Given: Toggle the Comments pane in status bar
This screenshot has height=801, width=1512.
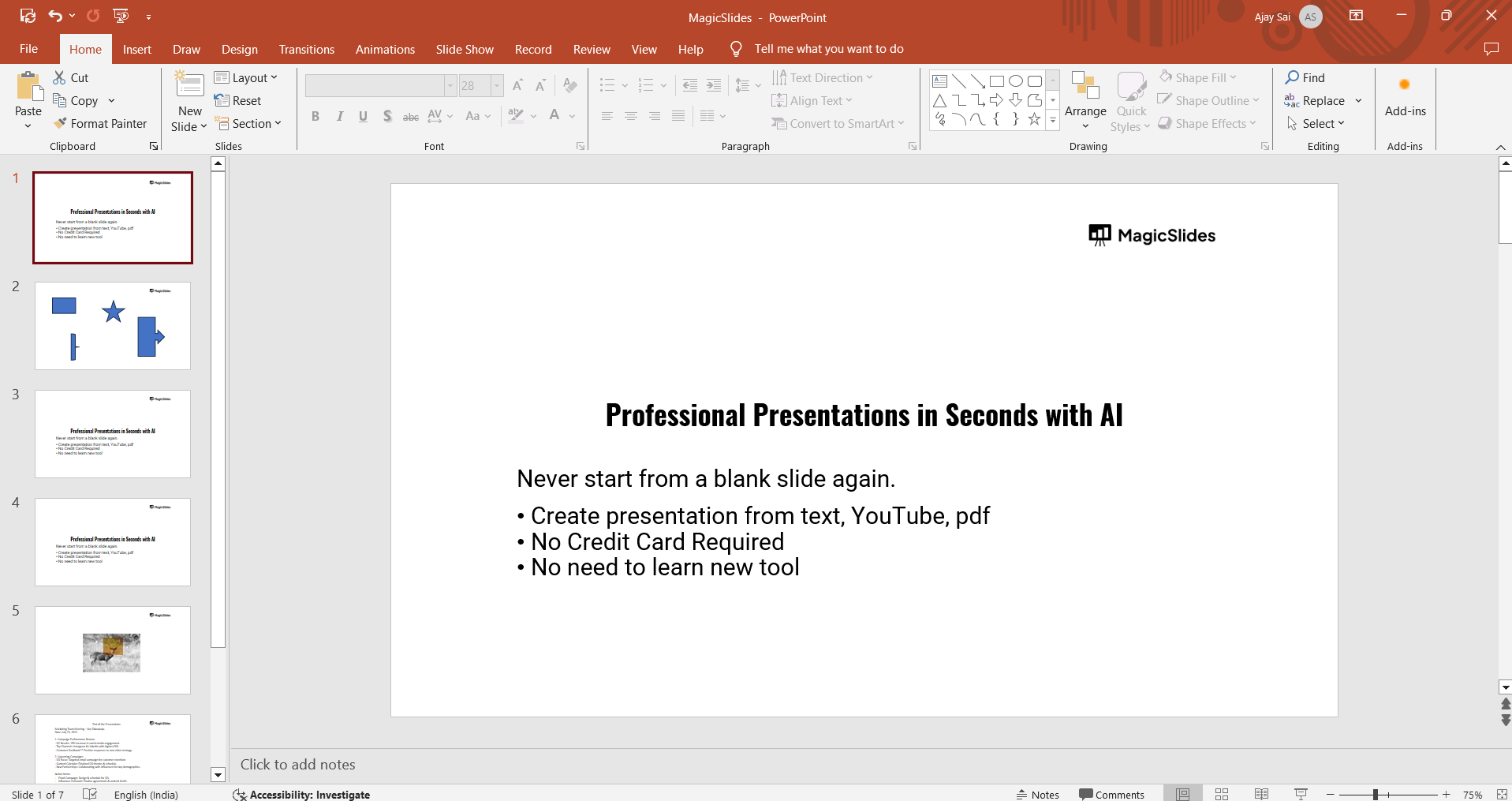Looking at the screenshot, I should coord(1111,795).
